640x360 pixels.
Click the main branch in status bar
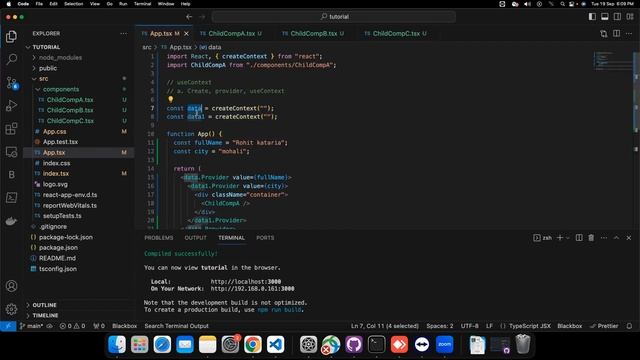click(31, 326)
